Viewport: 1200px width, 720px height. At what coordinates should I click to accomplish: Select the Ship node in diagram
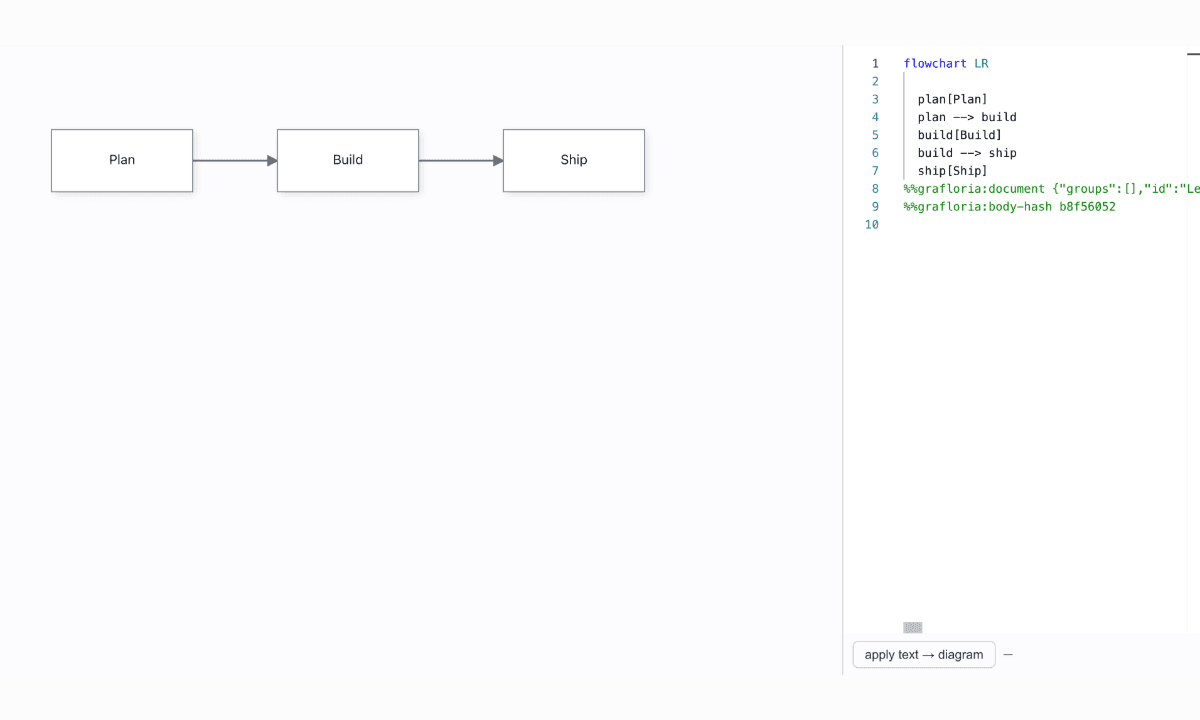click(x=574, y=160)
